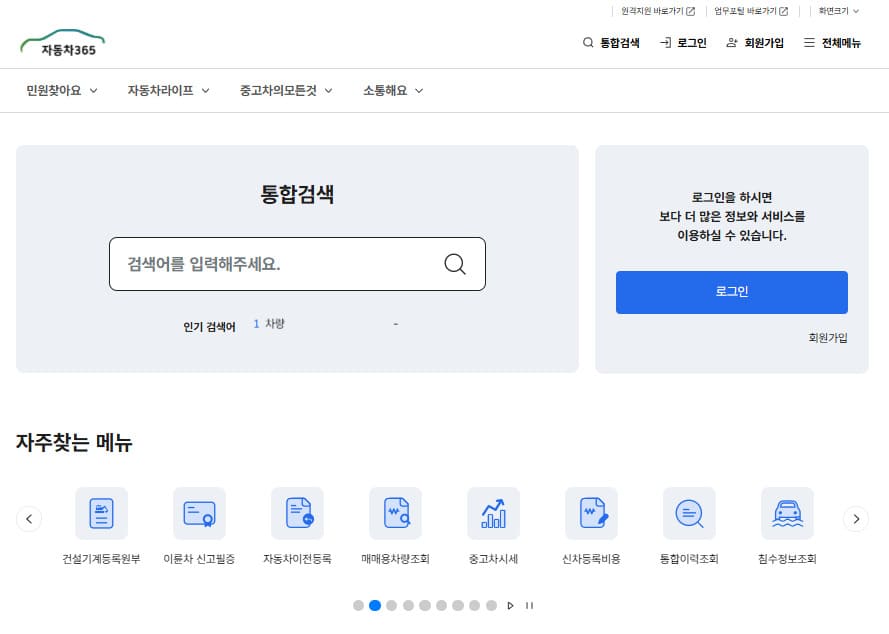Screen dimensions: 889x634
Task: Click the 통합이력조회 label
Action: click(689, 559)
